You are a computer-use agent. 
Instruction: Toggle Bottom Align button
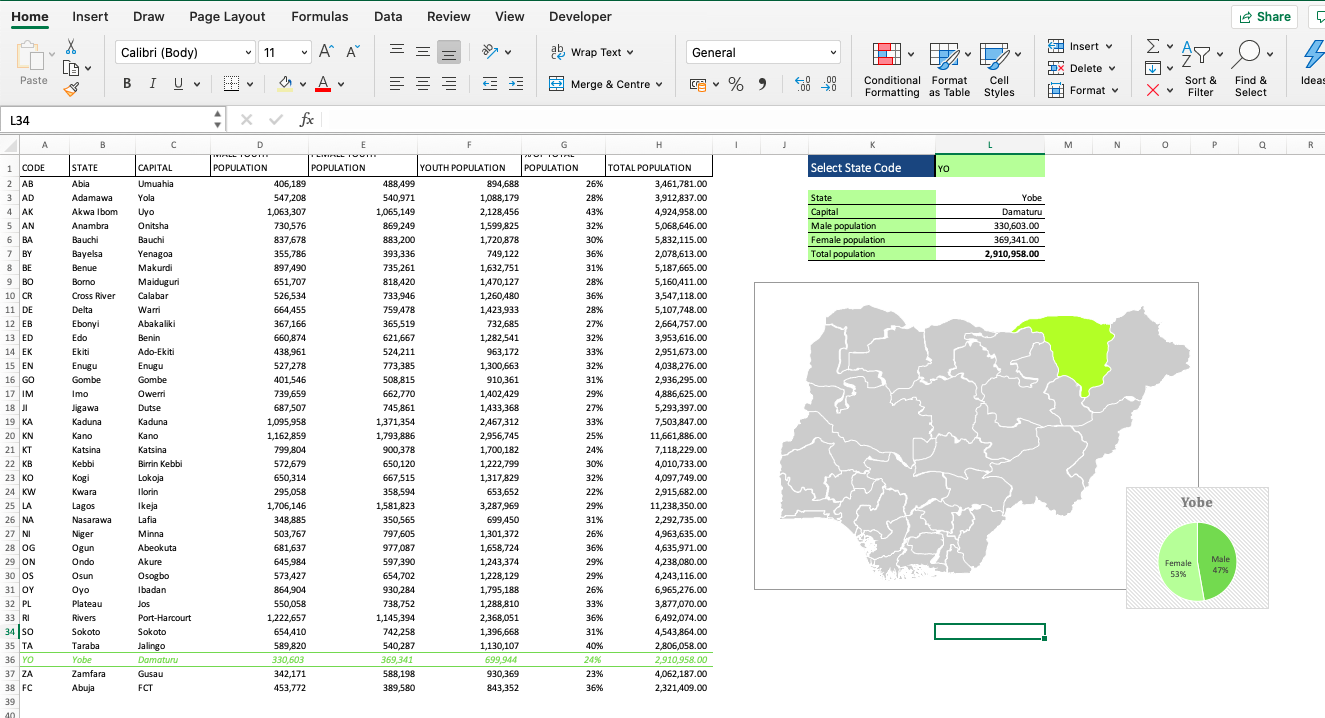click(x=449, y=52)
